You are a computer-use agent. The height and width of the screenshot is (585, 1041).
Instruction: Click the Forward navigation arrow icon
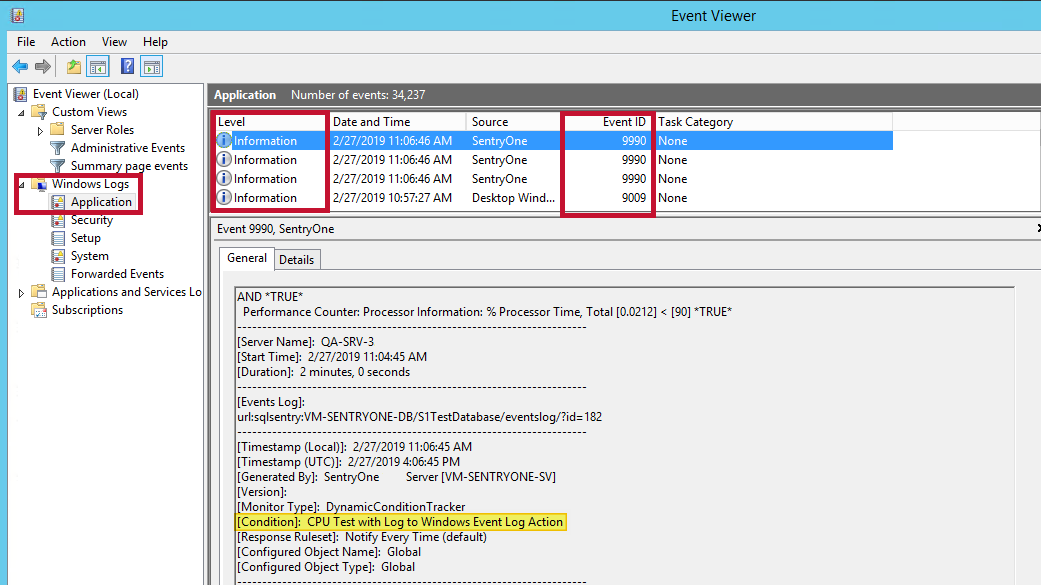(x=41, y=66)
